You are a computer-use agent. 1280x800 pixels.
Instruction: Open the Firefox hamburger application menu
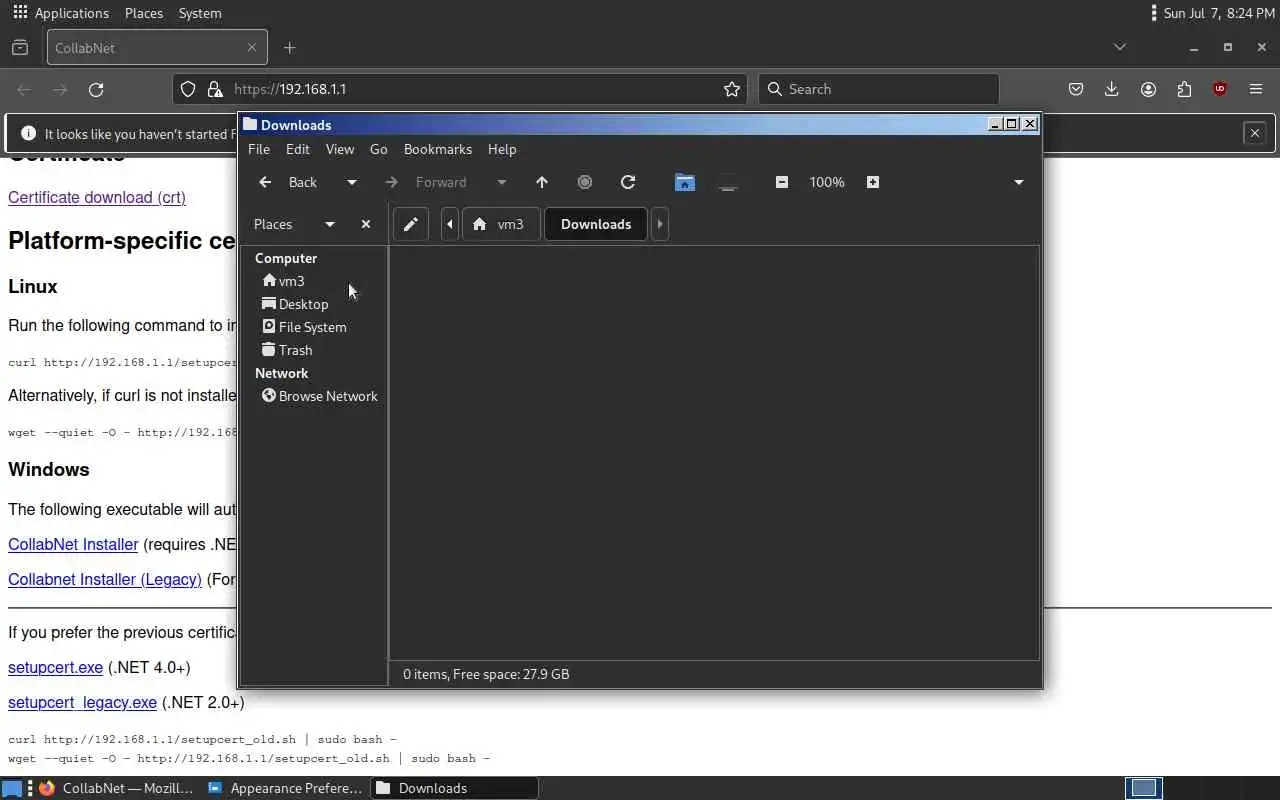coord(1256,89)
